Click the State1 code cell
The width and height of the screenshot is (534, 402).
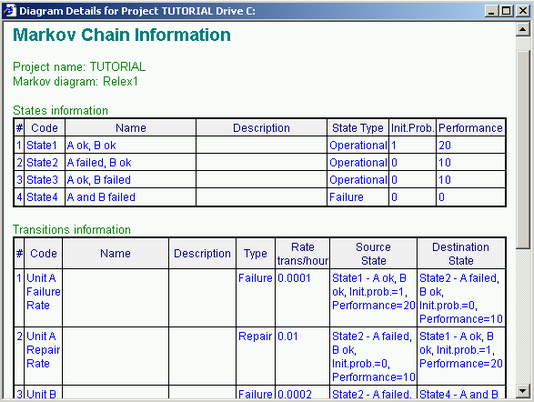coord(42,145)
